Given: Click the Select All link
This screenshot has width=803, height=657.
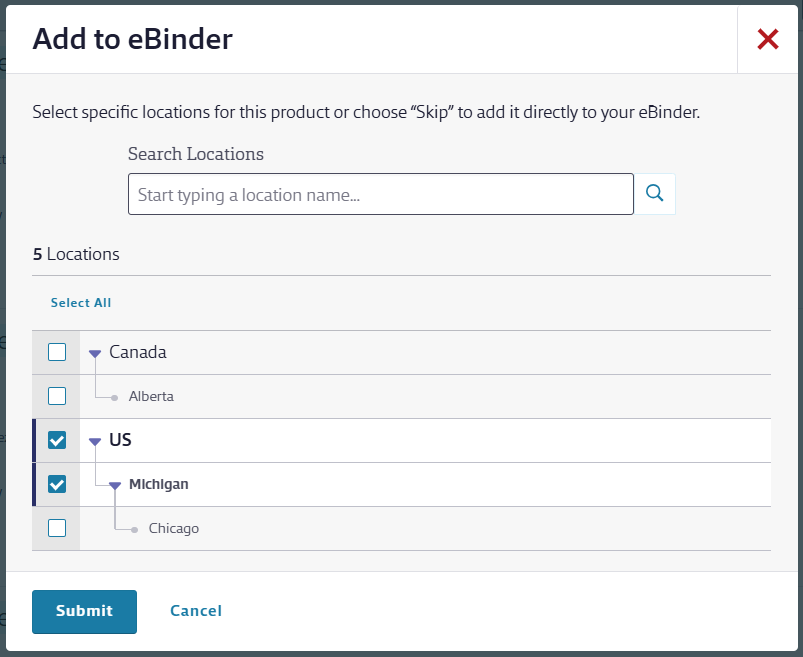Looking at the screenshot, I should tap(81, 303).
